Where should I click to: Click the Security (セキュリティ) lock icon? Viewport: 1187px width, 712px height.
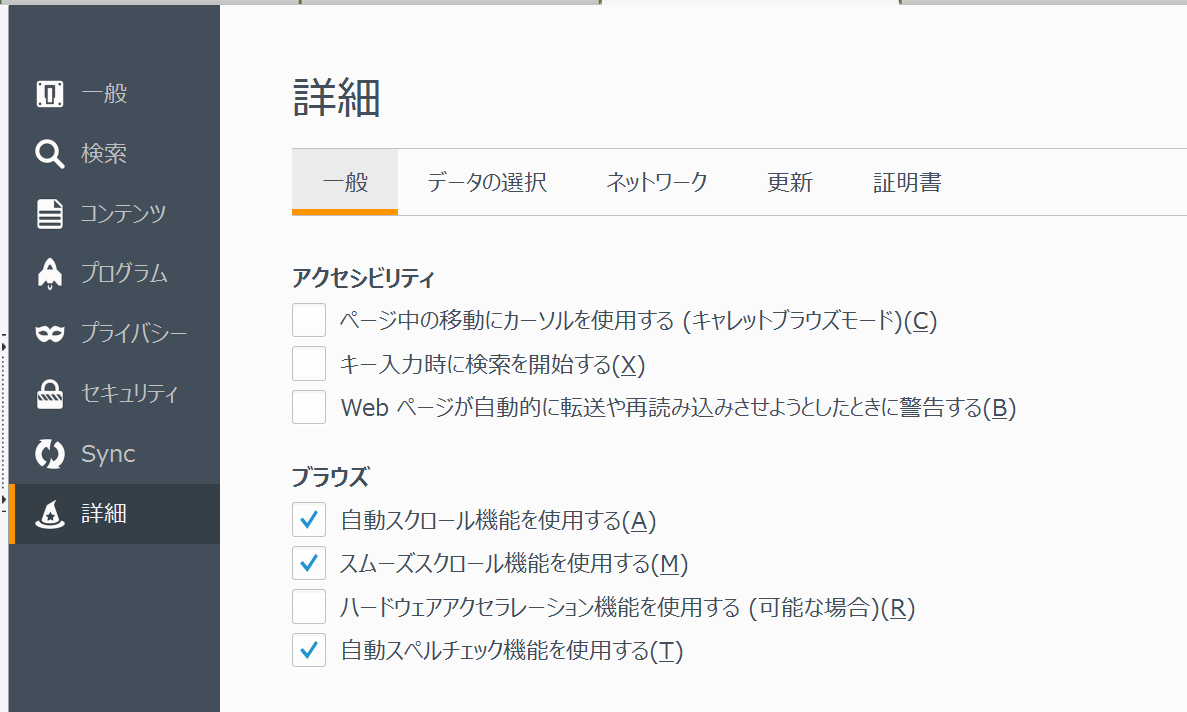click(x=50, y=394)
